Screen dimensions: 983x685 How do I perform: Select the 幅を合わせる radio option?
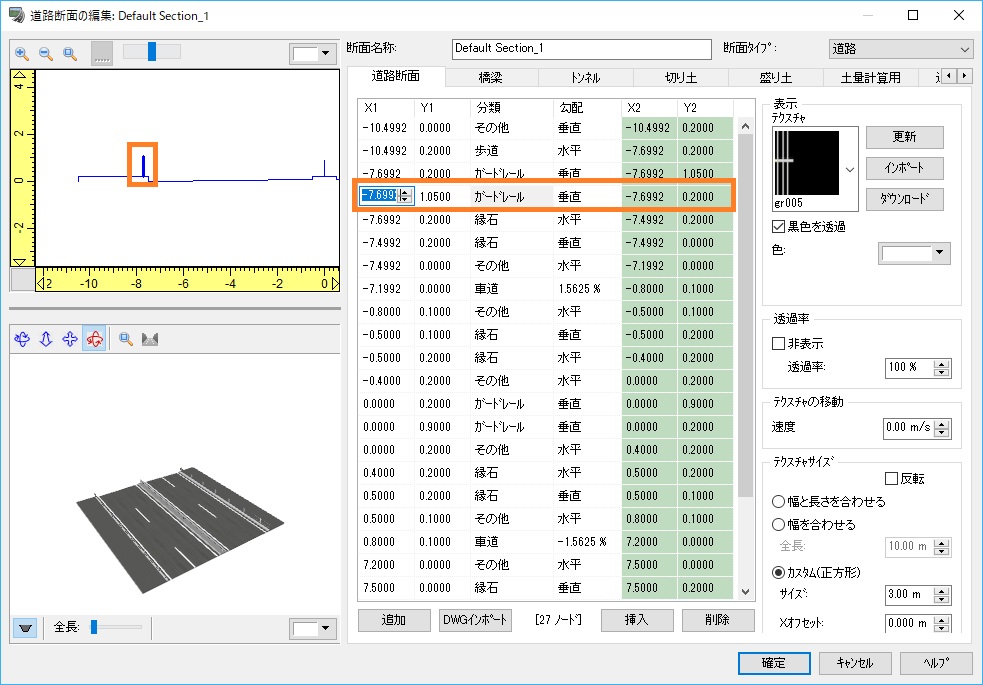780,524
